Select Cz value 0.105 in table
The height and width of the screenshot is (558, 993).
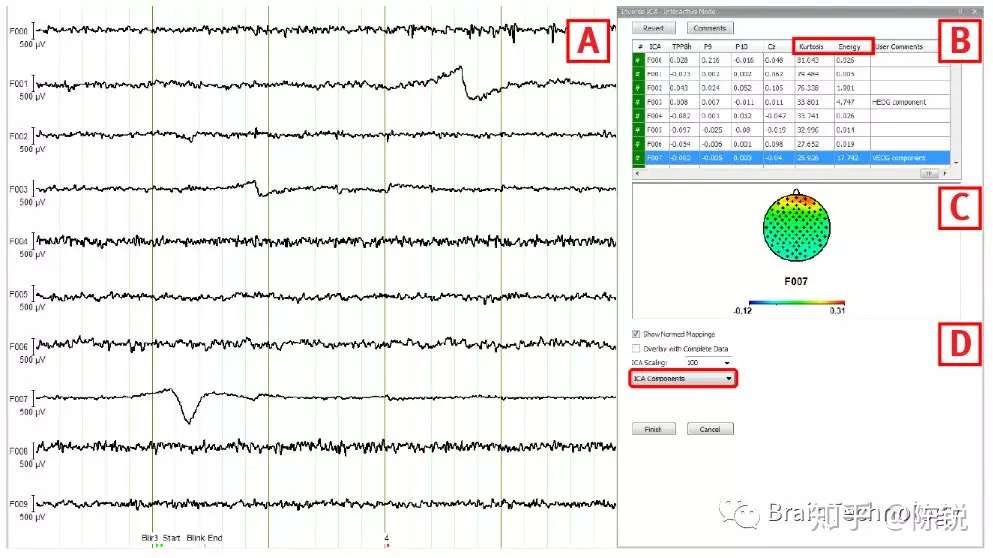(x=774, y=88)
